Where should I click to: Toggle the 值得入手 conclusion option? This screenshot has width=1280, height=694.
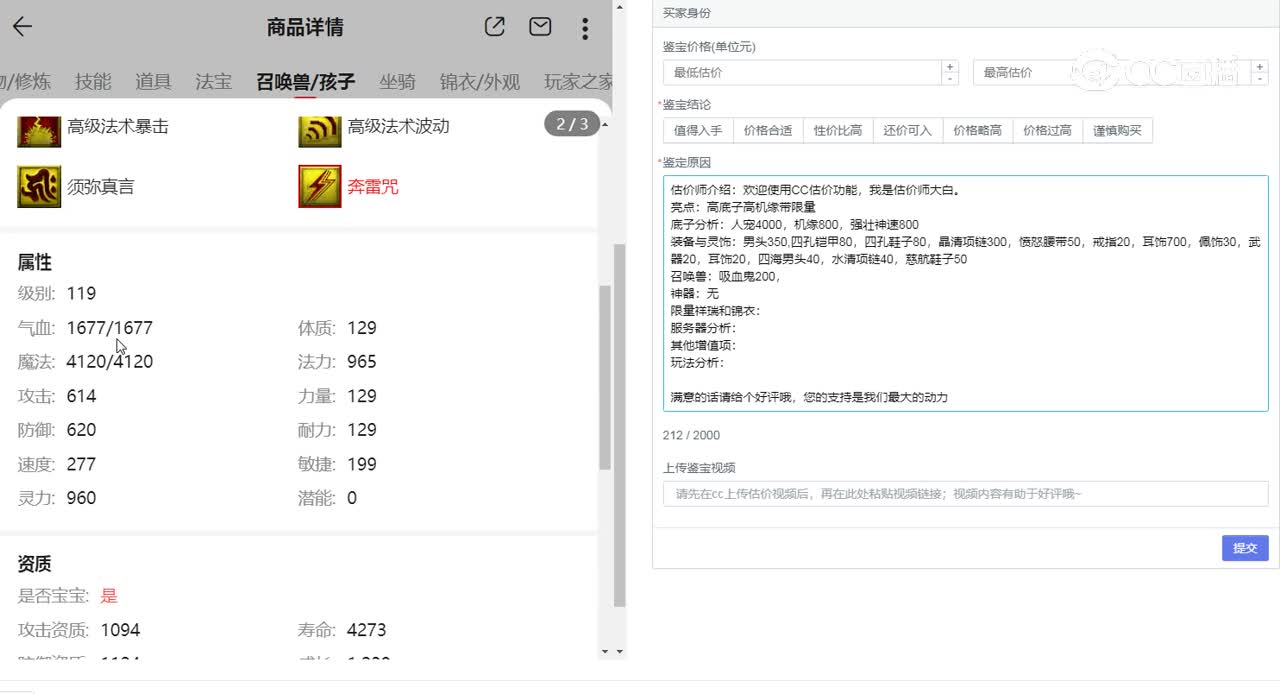698,130
